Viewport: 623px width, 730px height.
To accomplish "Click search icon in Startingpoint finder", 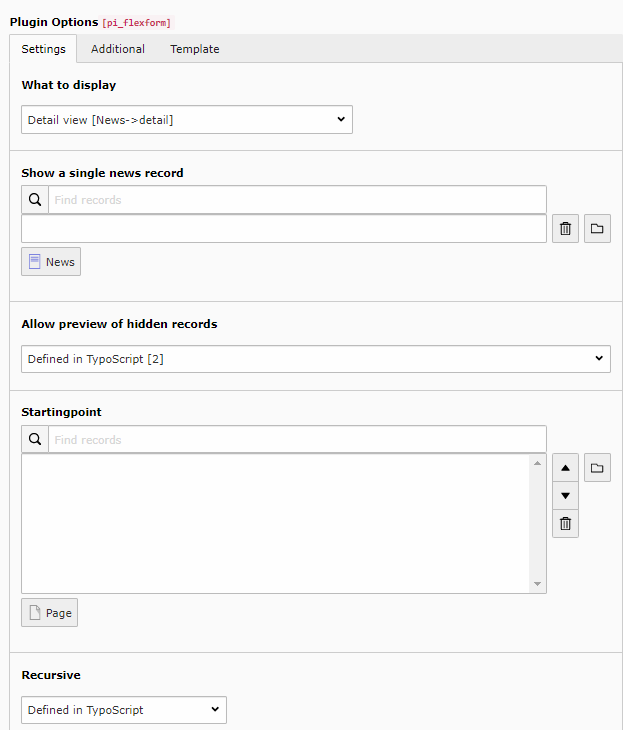I will click(x=35, y=440).
